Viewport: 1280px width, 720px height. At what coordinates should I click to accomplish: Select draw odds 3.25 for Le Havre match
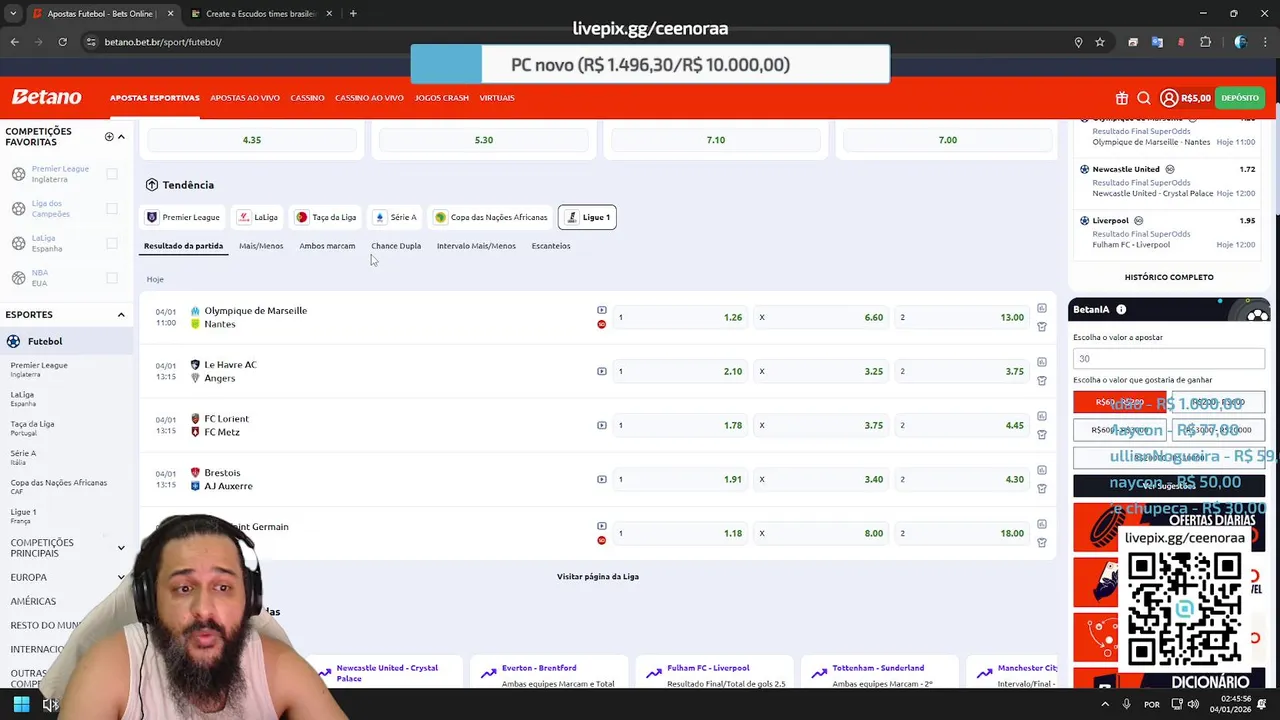[822, 371]
